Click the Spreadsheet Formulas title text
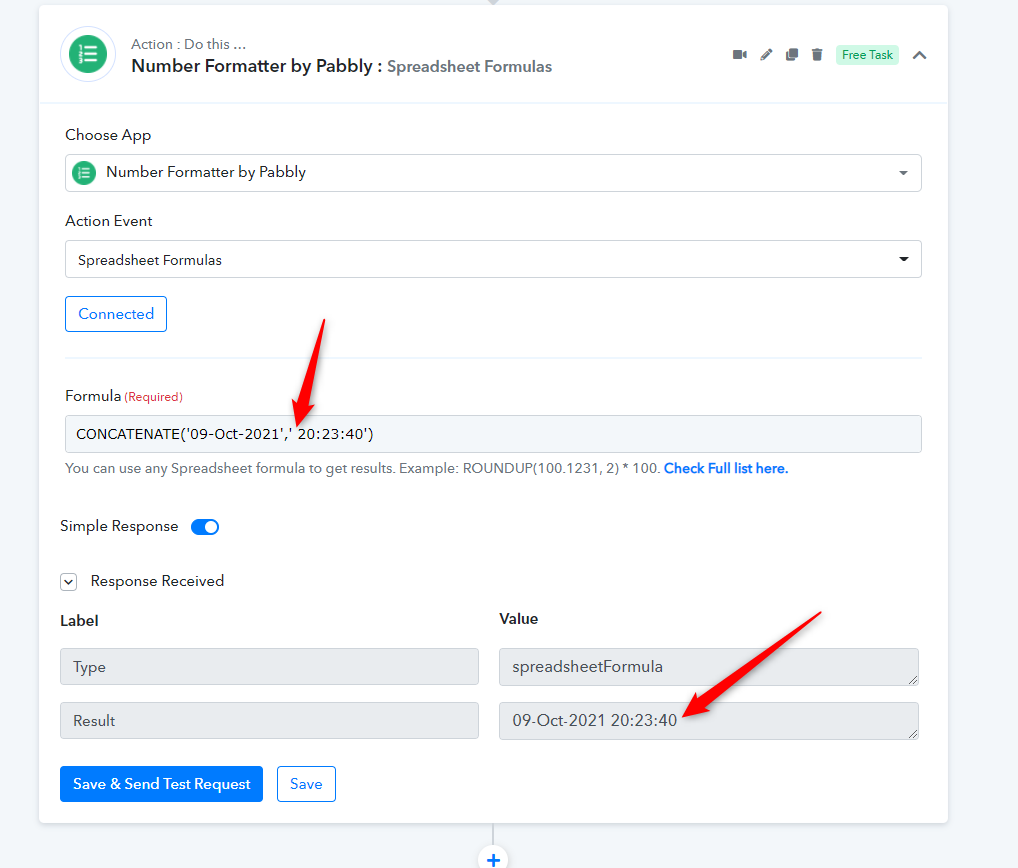The width and height of the screenshot is (1018, 868). coord(469,67)
